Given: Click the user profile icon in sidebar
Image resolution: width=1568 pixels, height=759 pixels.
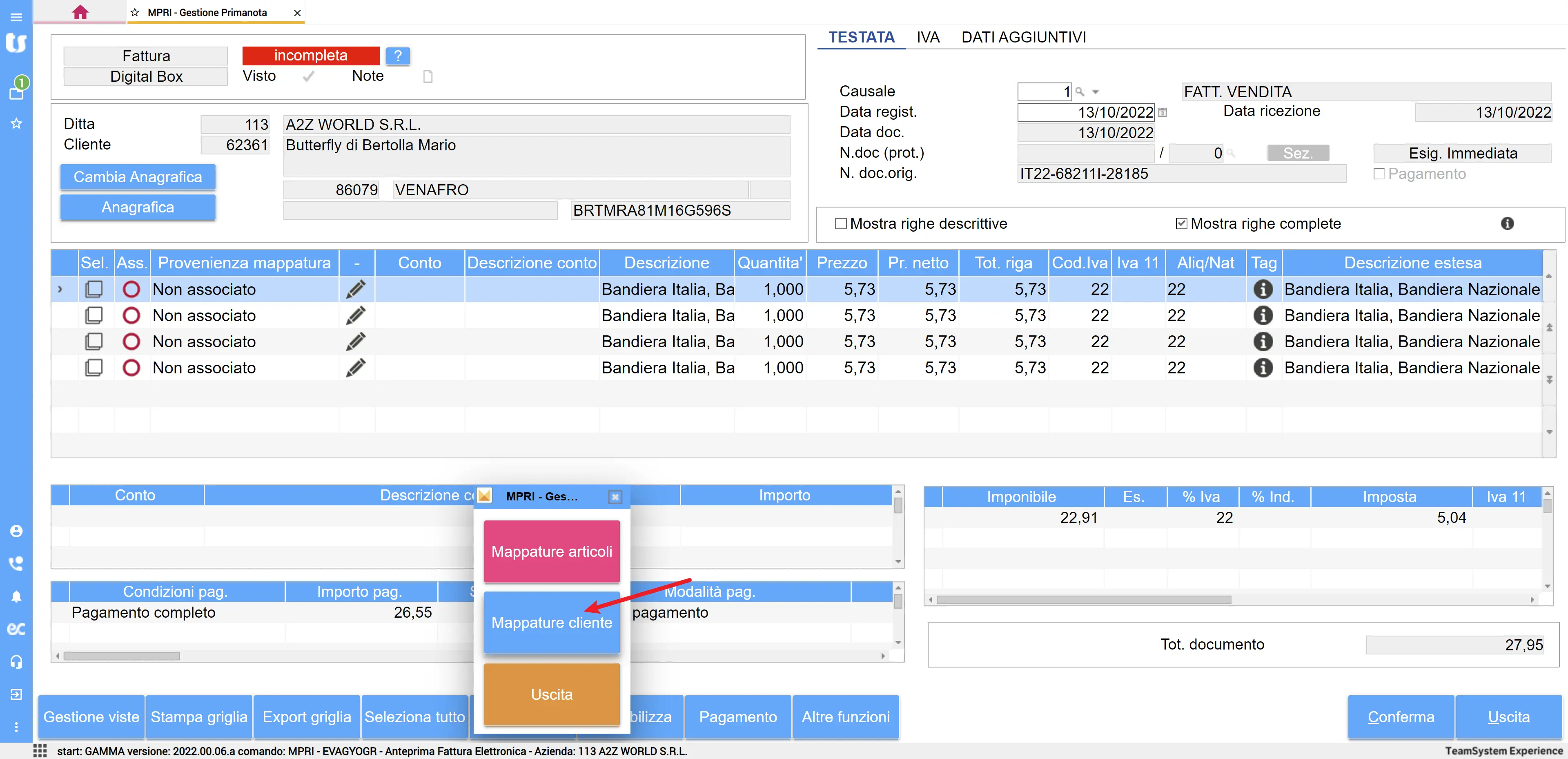Looking at the screenshot, I should (x=16, y=531).
